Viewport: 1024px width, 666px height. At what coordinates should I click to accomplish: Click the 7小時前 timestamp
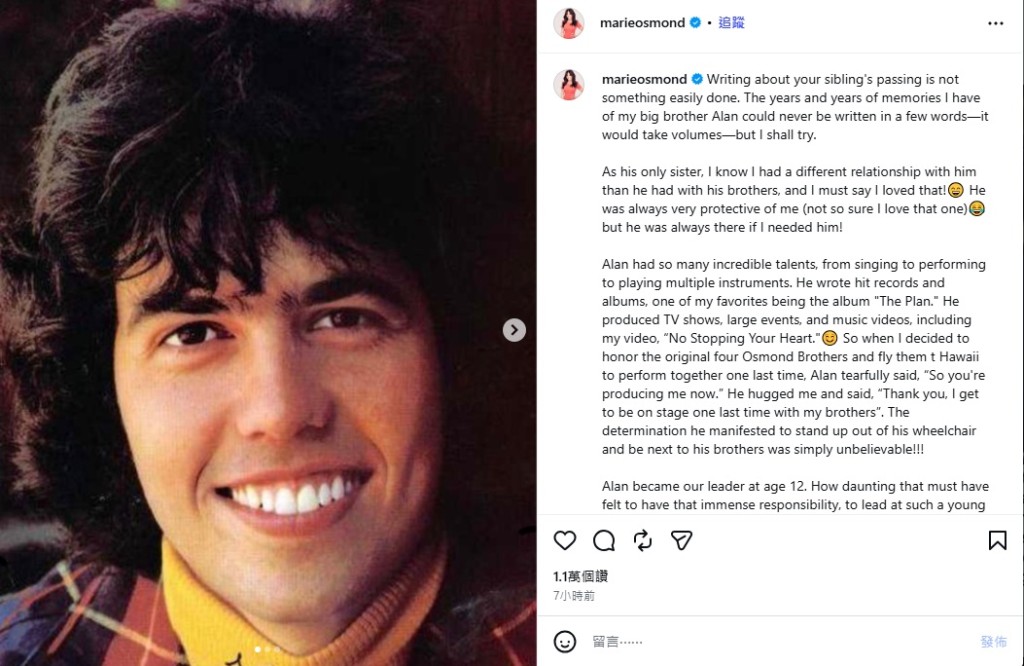tap(574, 596)
